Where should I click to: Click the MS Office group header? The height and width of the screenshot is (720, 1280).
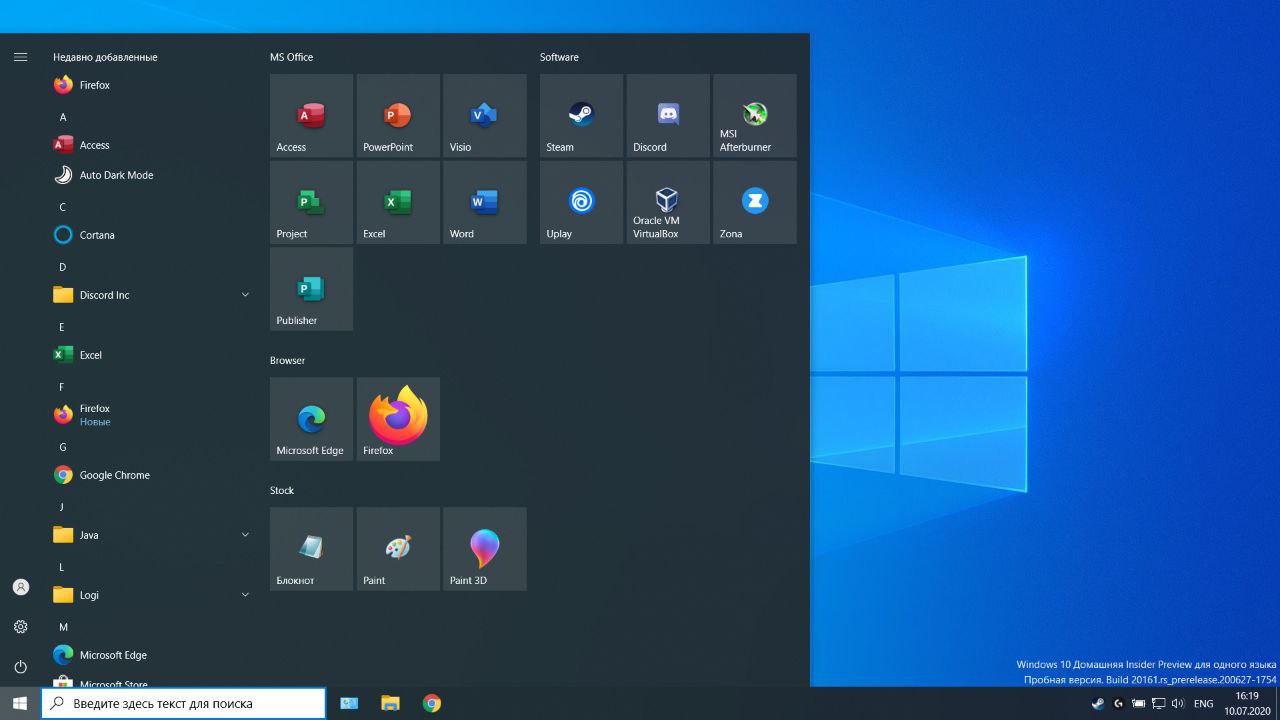click(x=291, y=57)
